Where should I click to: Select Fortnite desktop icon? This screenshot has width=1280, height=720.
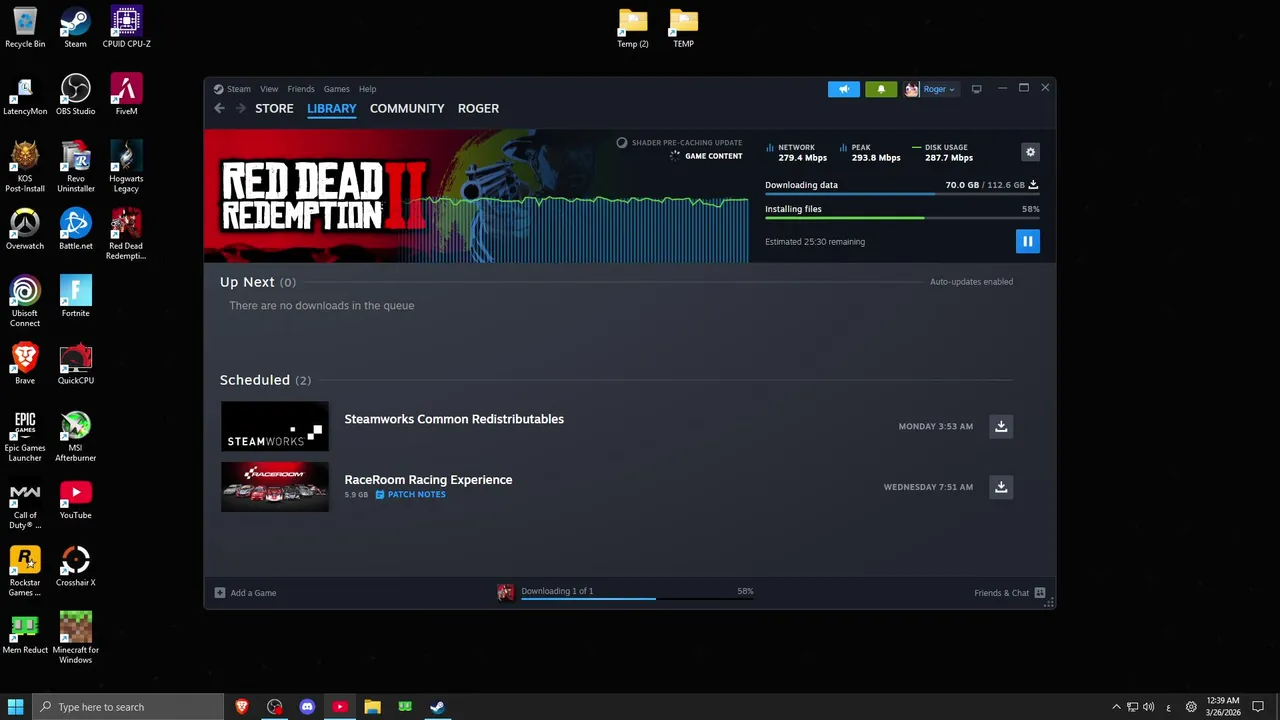(x=75, y=297)
